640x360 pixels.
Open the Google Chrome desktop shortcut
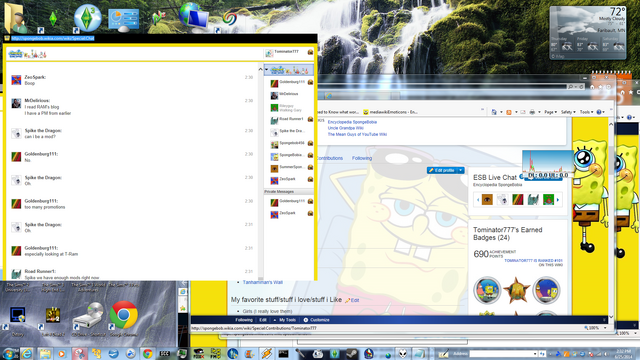tap(123, 315)
